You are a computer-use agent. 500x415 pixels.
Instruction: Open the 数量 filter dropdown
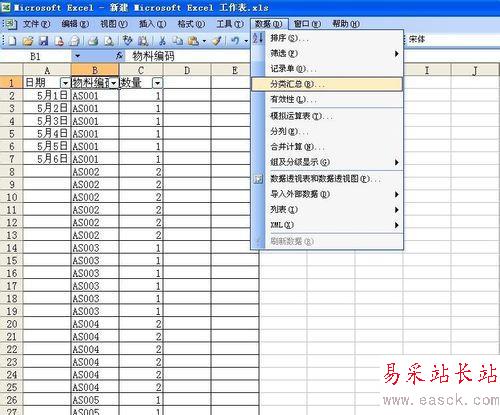(157, 83)
